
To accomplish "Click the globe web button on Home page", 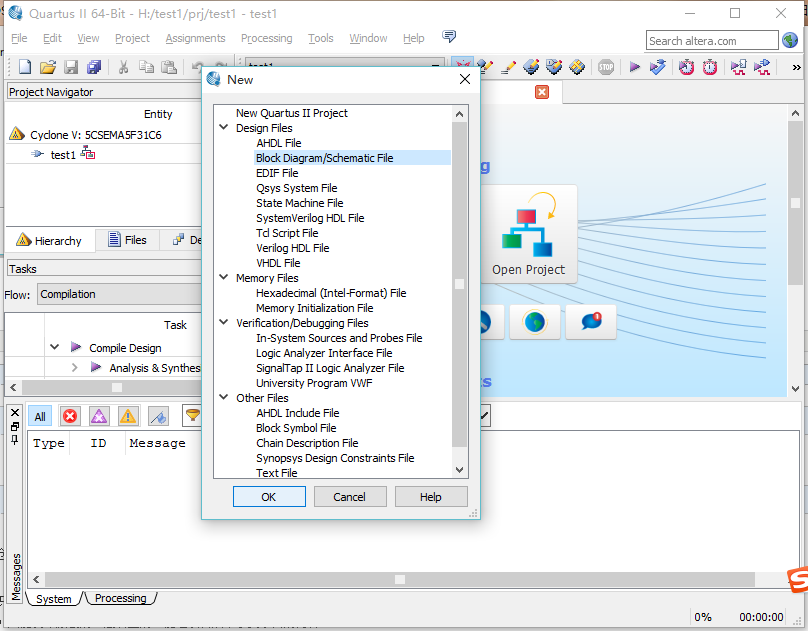I will pyautogui.click(x=534, y=322).
